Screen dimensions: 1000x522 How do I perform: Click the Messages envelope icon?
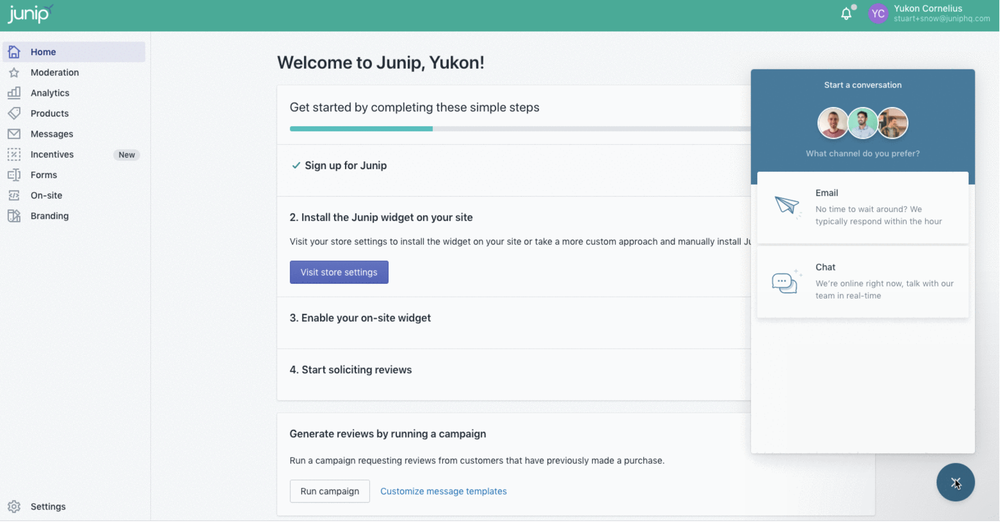[14, 133]
